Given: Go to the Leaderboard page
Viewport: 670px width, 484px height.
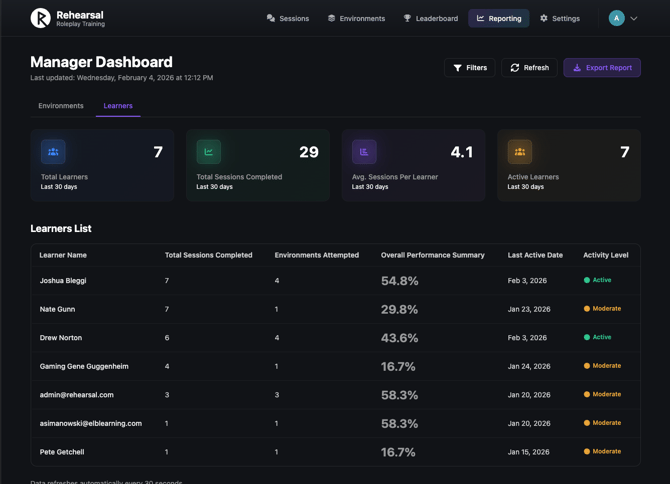Looking at the screenshot, I should [x=430, y=18].
